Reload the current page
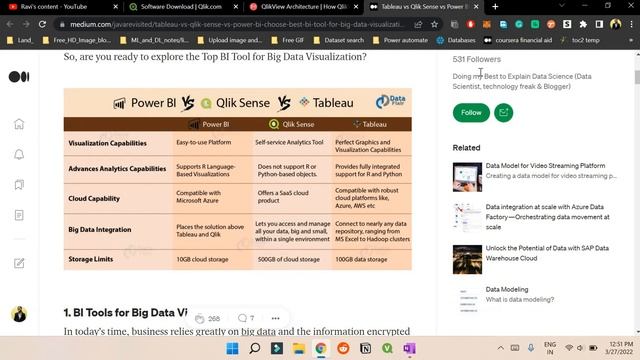Viewport: 640px width, 360px height. click(x=42, y=24)
